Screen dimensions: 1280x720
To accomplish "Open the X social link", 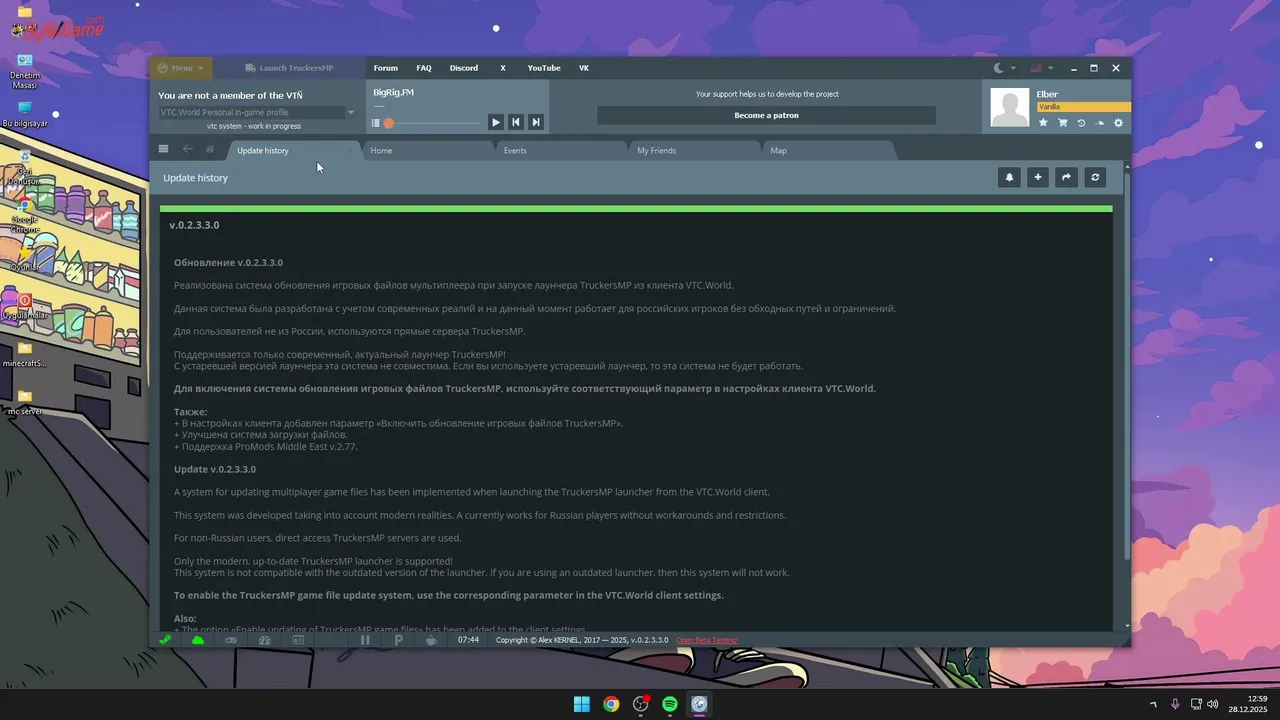I will 503,68.
